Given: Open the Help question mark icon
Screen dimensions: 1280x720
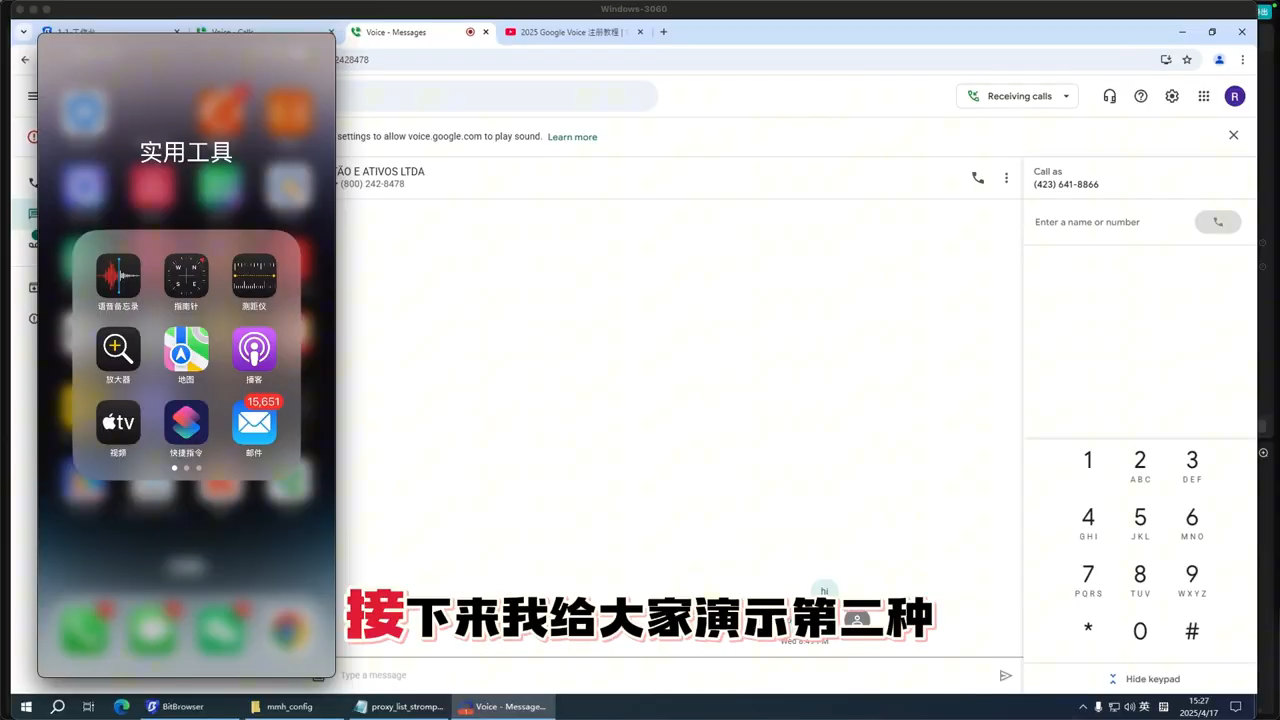Looking at the screenshot, I should pos(1141,96).
